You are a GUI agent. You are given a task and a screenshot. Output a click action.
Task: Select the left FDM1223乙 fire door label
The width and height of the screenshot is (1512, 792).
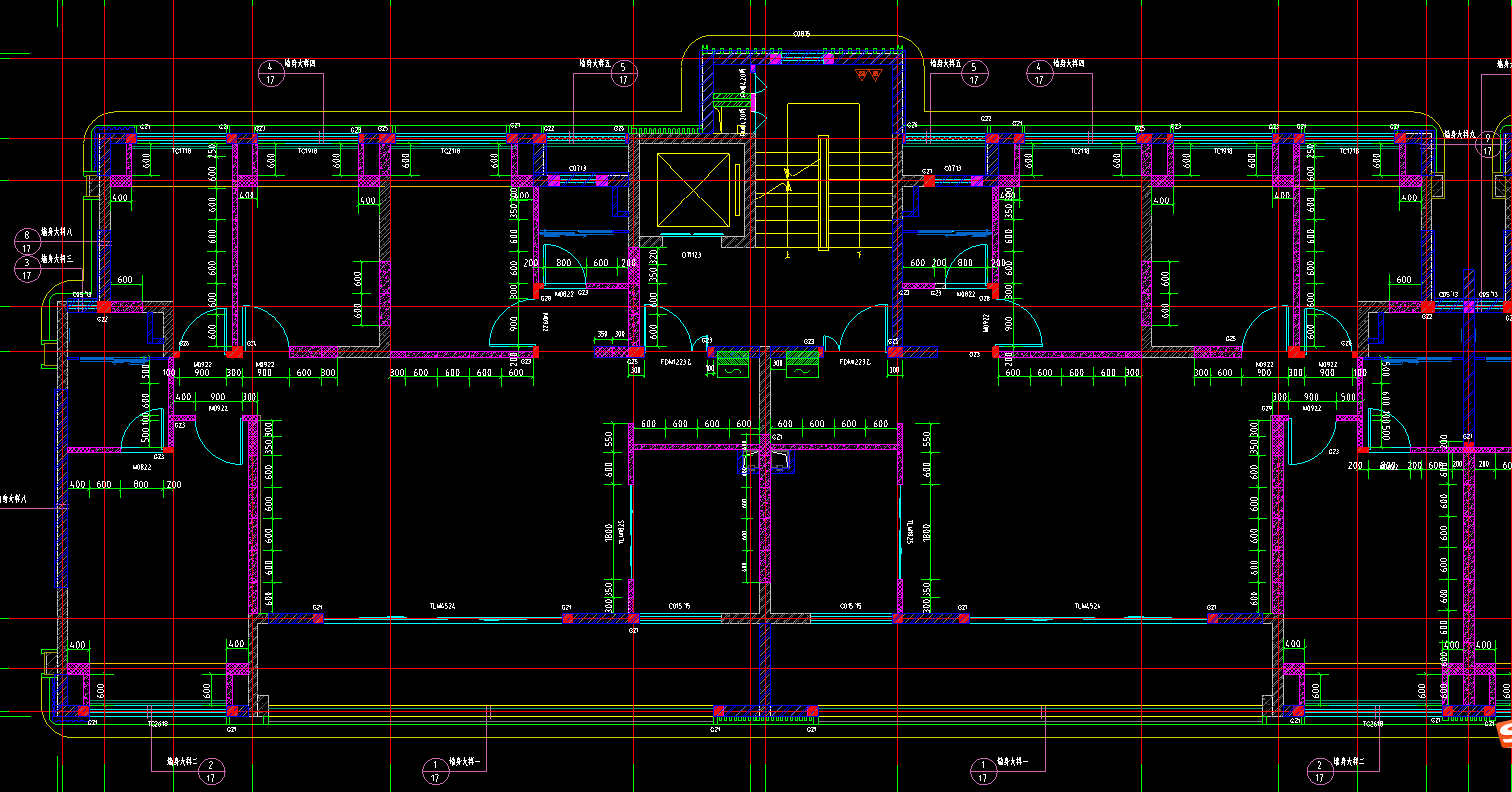tap(676, 362)
